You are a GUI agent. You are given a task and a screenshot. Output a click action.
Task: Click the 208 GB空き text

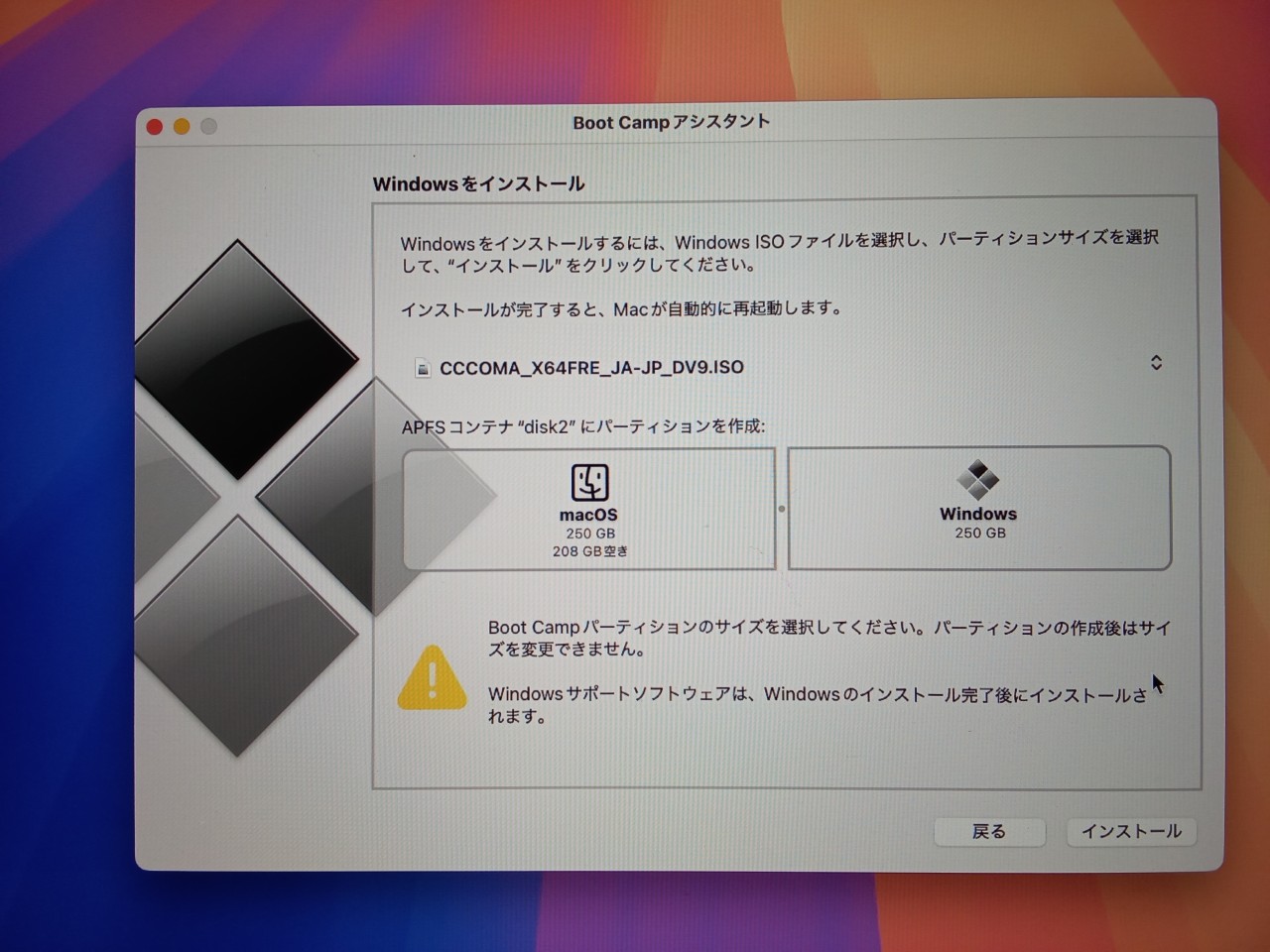(x=590, y=551)
